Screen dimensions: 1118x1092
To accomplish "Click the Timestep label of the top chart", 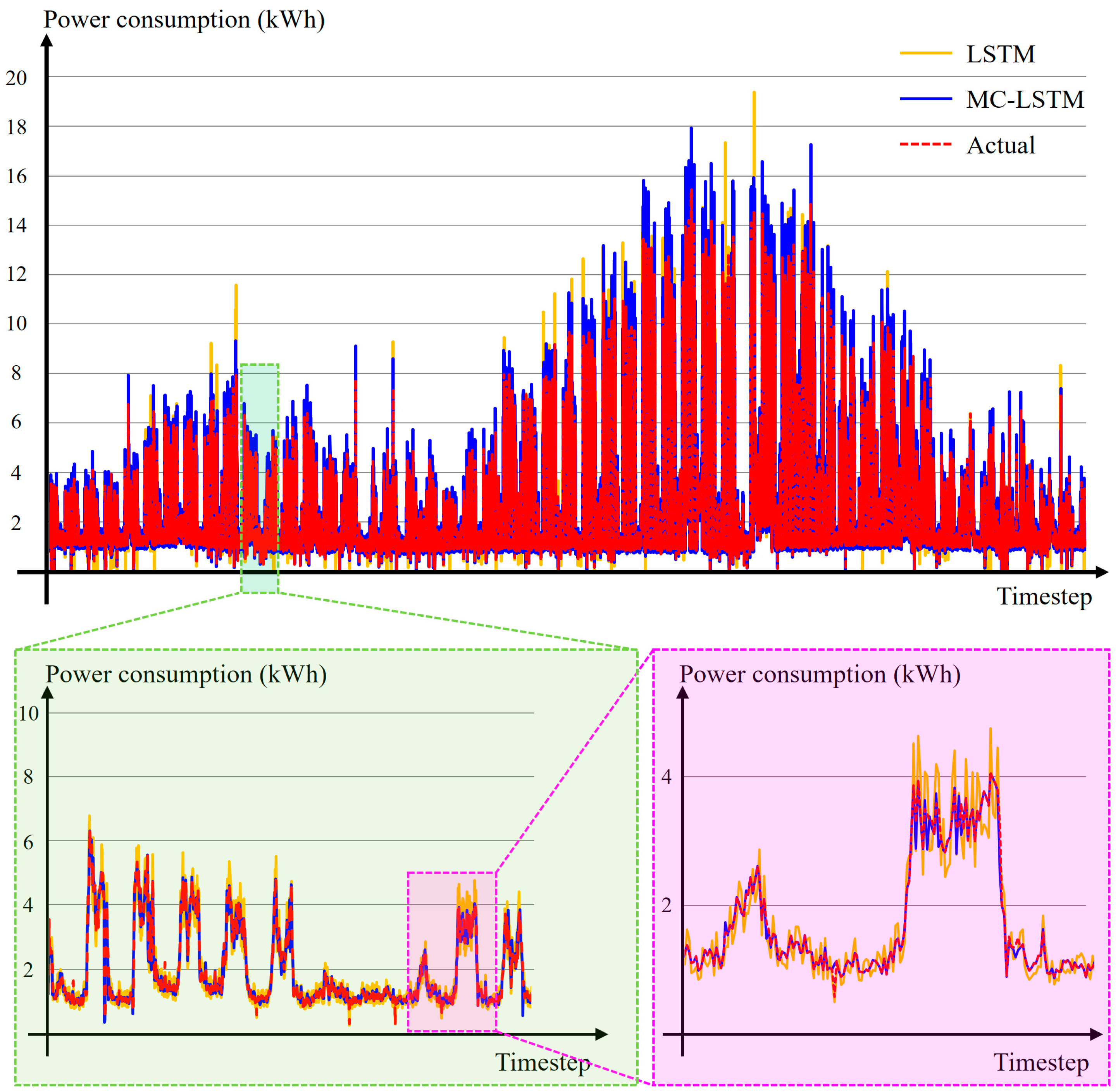I will (1044, 597).
